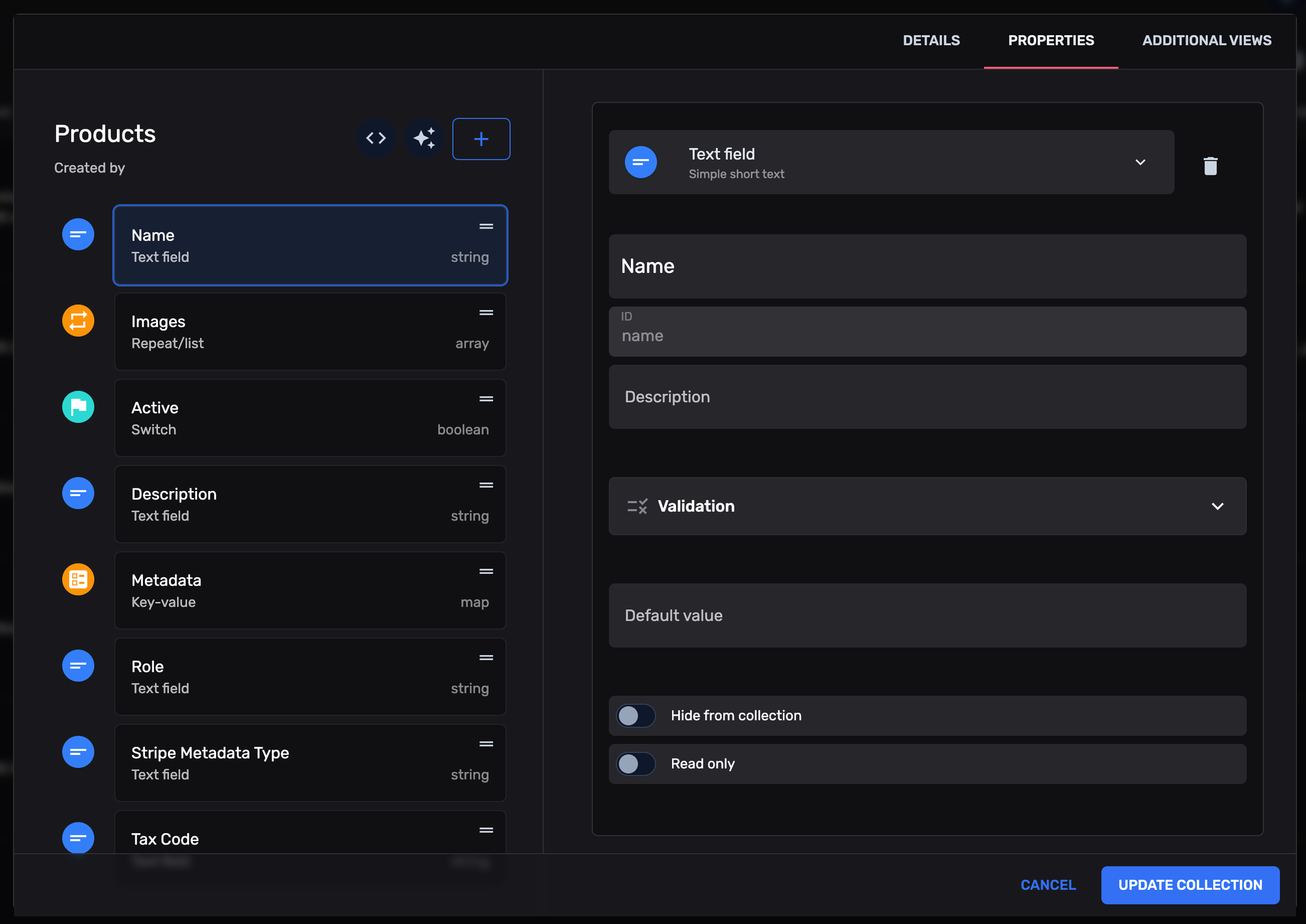This screenshot has height=924, width=1306.
Task: Click the Update Collection button
Action: pos(1190,885)
